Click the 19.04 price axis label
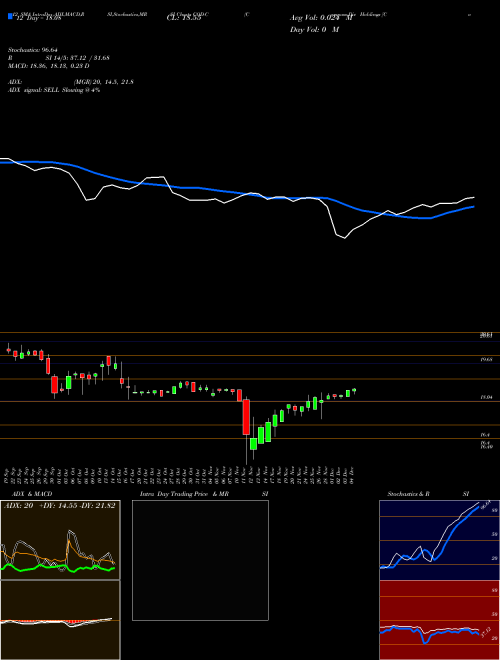 point(487,397)
